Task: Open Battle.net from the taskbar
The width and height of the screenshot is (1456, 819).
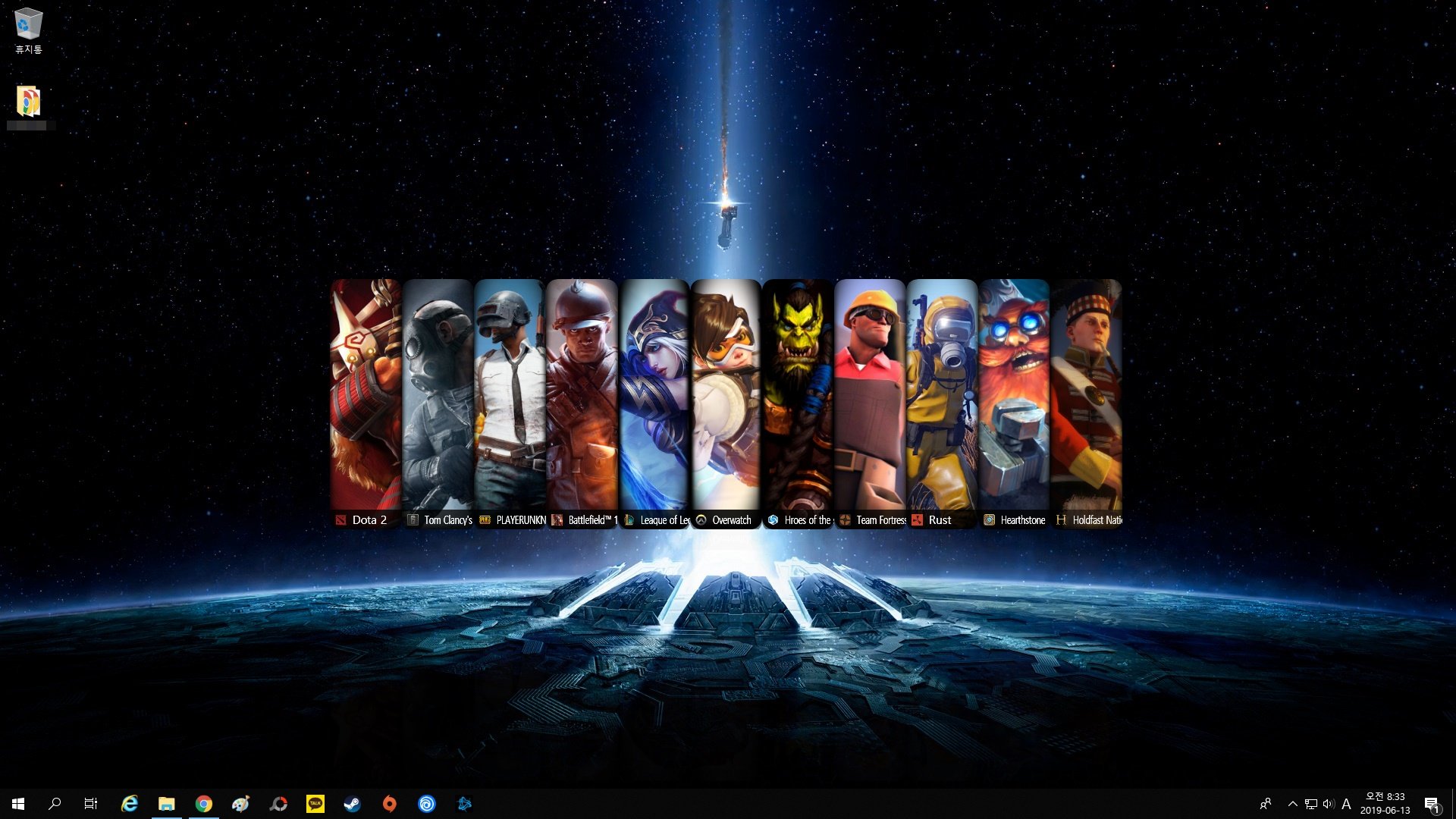Action: pyautogui.click(x=464, y=804)
